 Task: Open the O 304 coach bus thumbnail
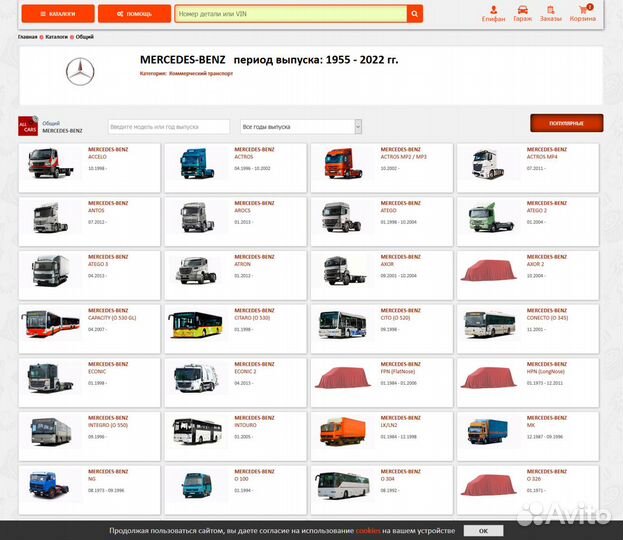(x=342, y=485)
